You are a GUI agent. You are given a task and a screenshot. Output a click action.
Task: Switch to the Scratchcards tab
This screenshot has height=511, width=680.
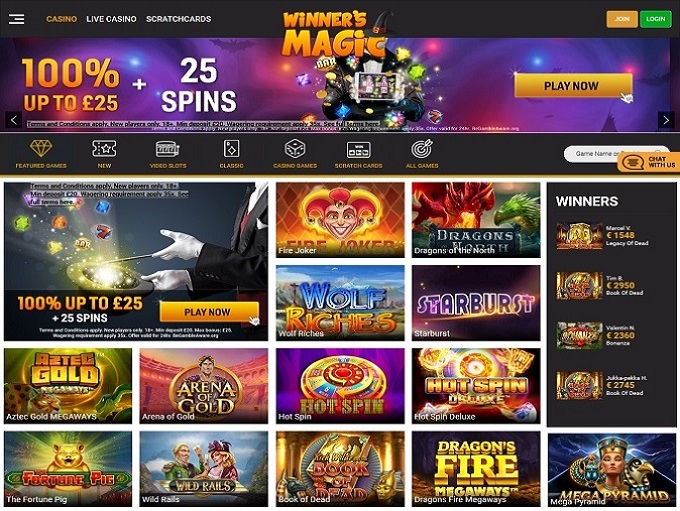click(179, 19)
